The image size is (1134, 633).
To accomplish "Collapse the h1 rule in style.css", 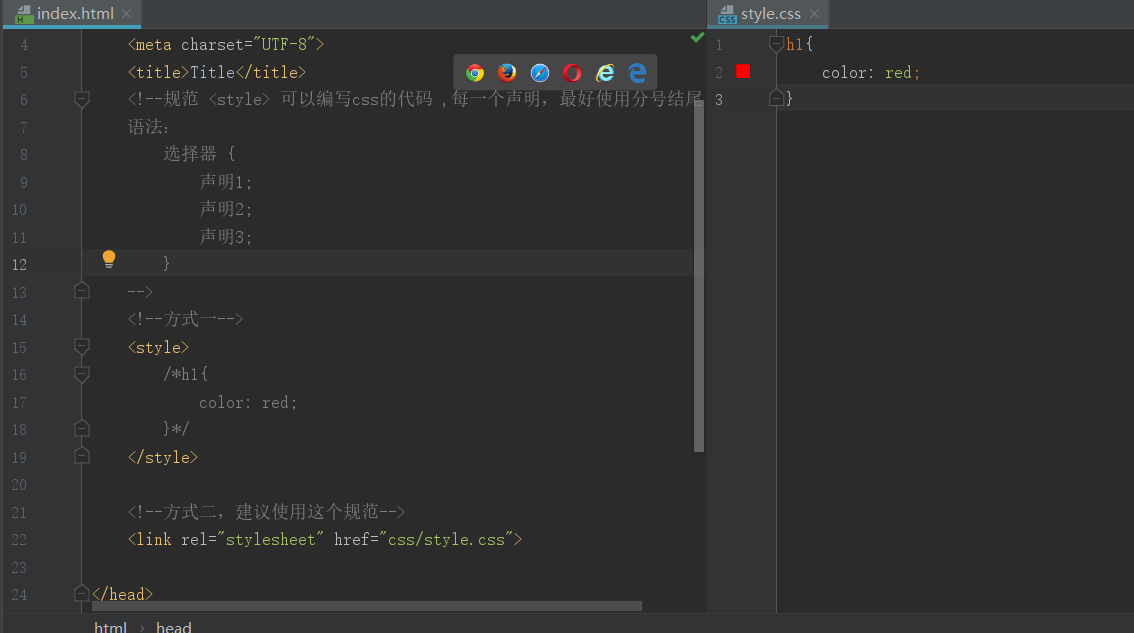I will (776, 44).
